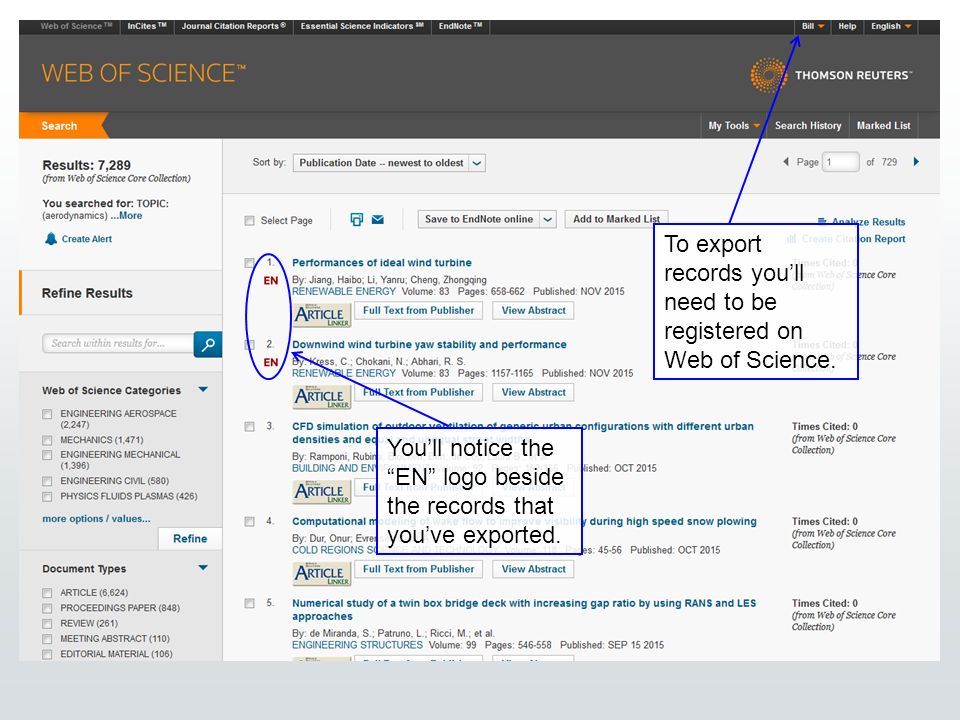Click the Web of Science logo title
Viewport: 960px width, 720px height.
click(144, 73)
